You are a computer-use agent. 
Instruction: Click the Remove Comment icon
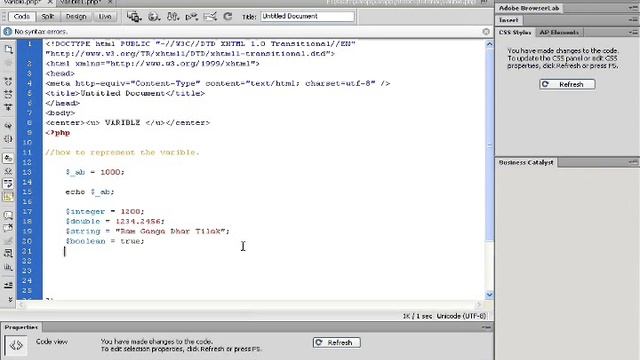coord(8,228)
